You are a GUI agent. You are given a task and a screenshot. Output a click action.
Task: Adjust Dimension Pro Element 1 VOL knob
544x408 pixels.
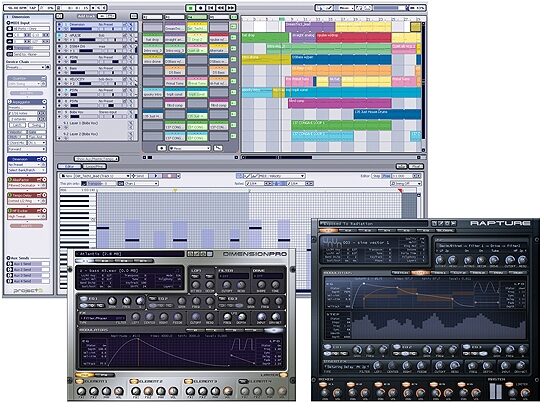coord(119,391)
